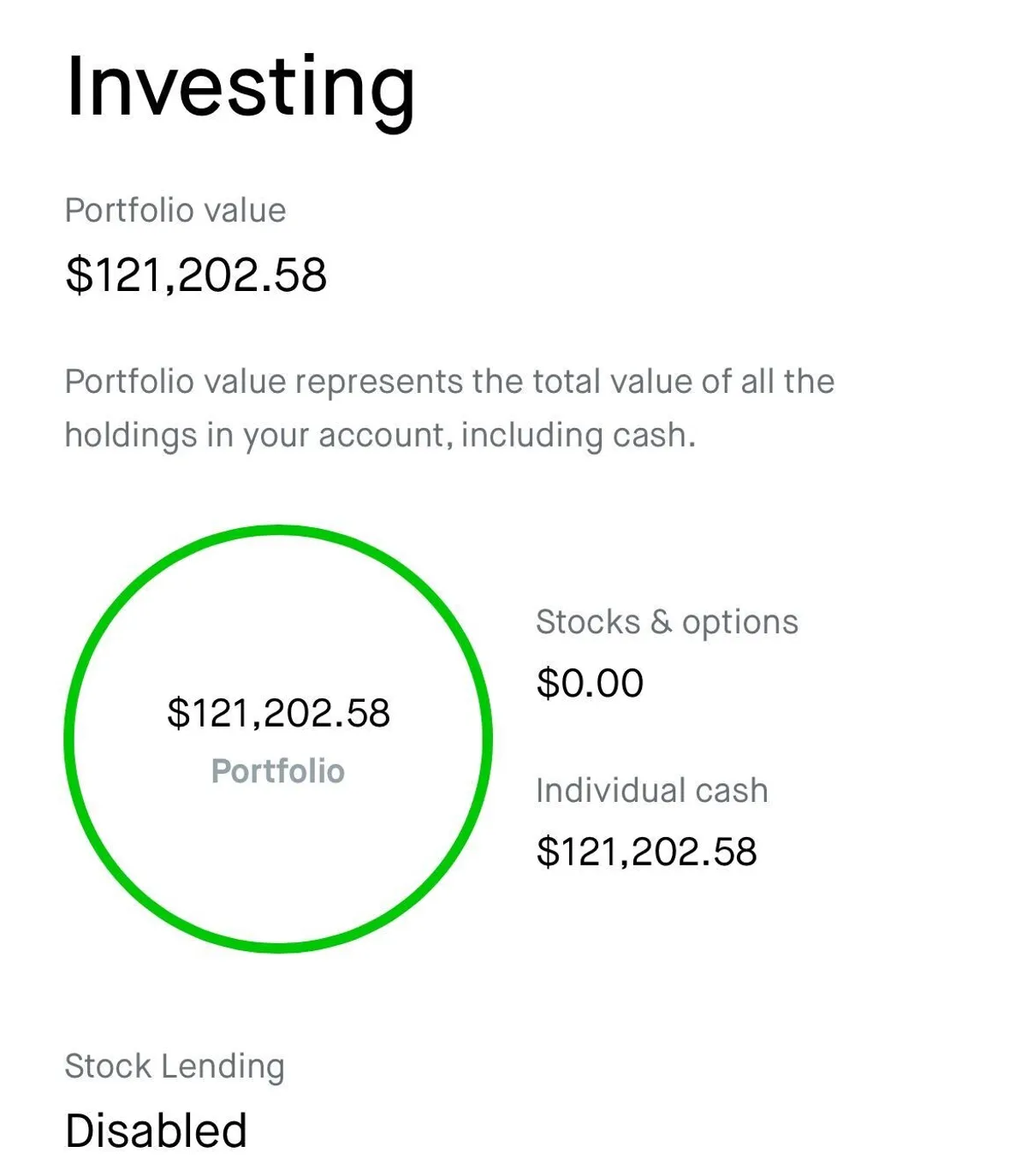Click the Investing page heading
The width and height of the screenshot is (1027, 1176).
coord(240,87)
